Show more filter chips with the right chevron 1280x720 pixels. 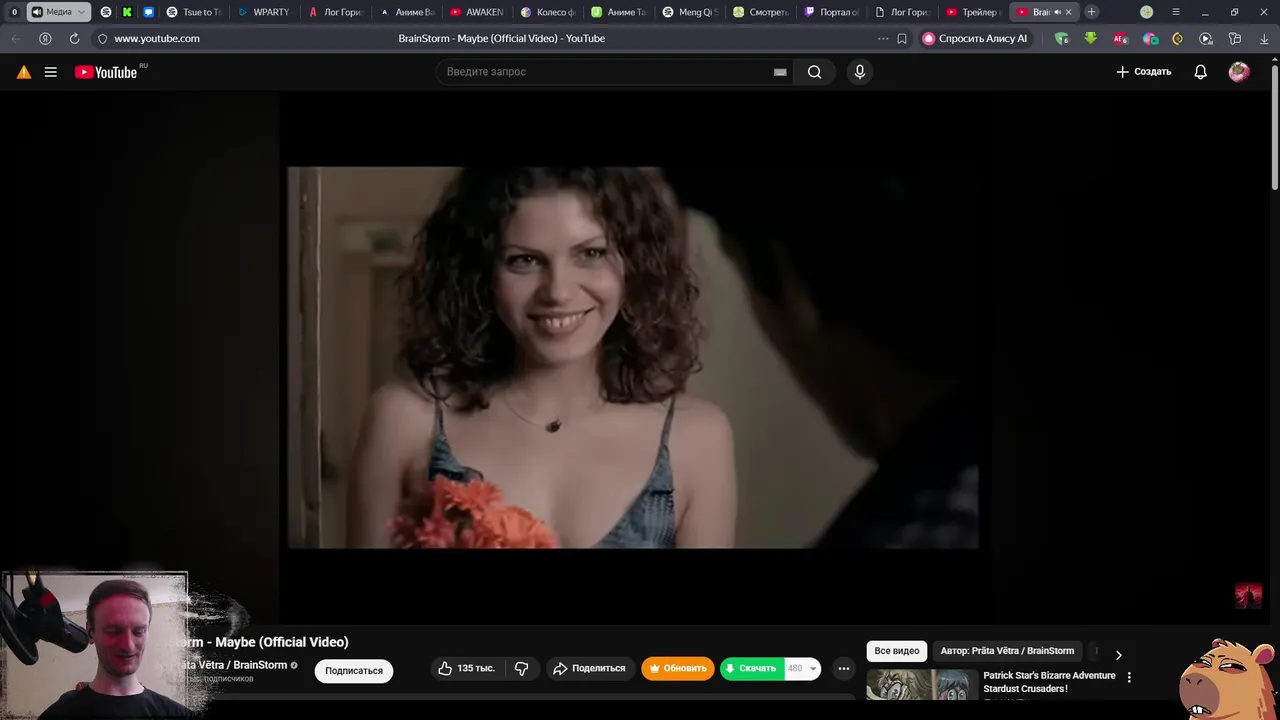coord(1118,654)
